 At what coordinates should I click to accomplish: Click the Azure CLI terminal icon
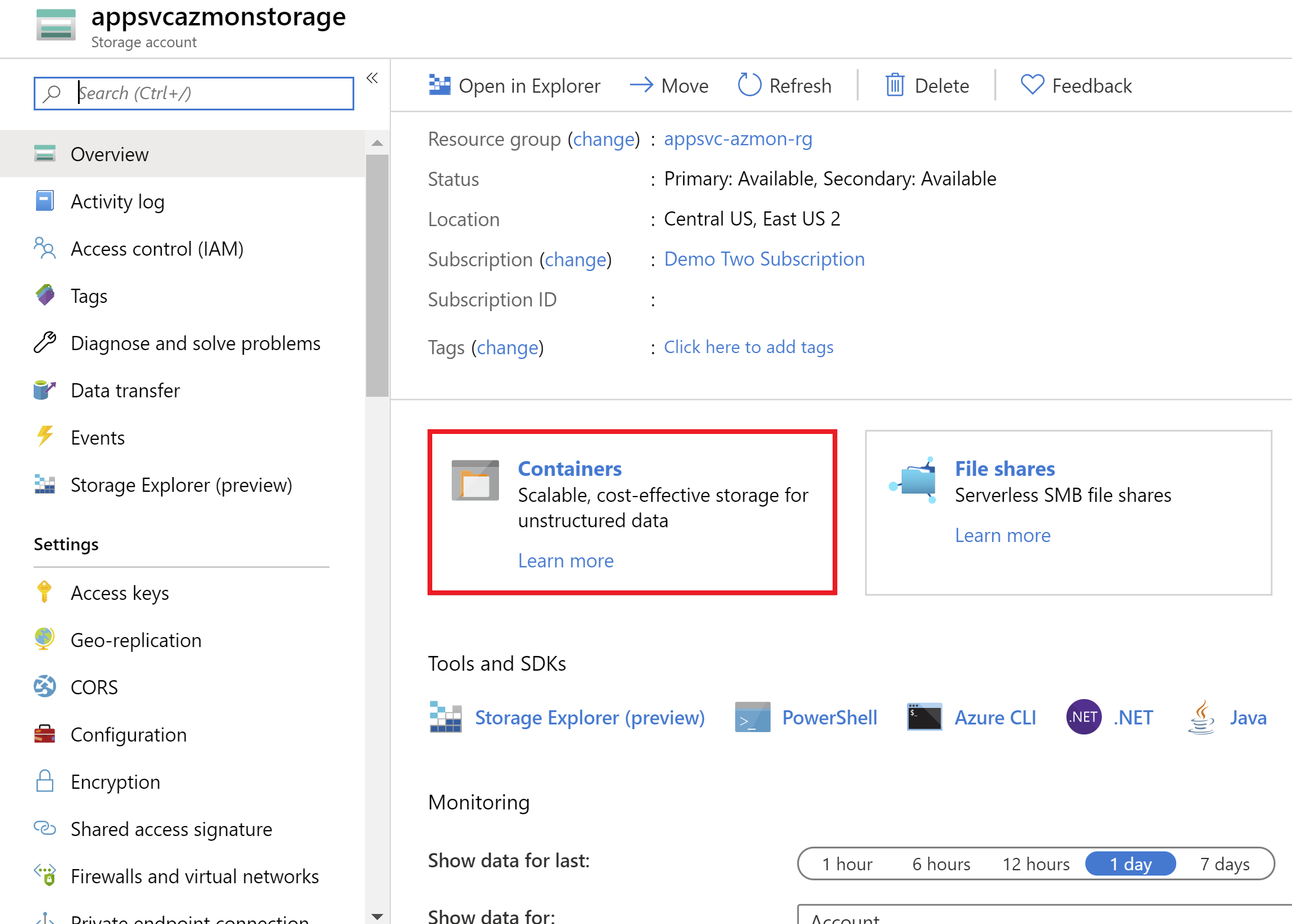[924, 717]
